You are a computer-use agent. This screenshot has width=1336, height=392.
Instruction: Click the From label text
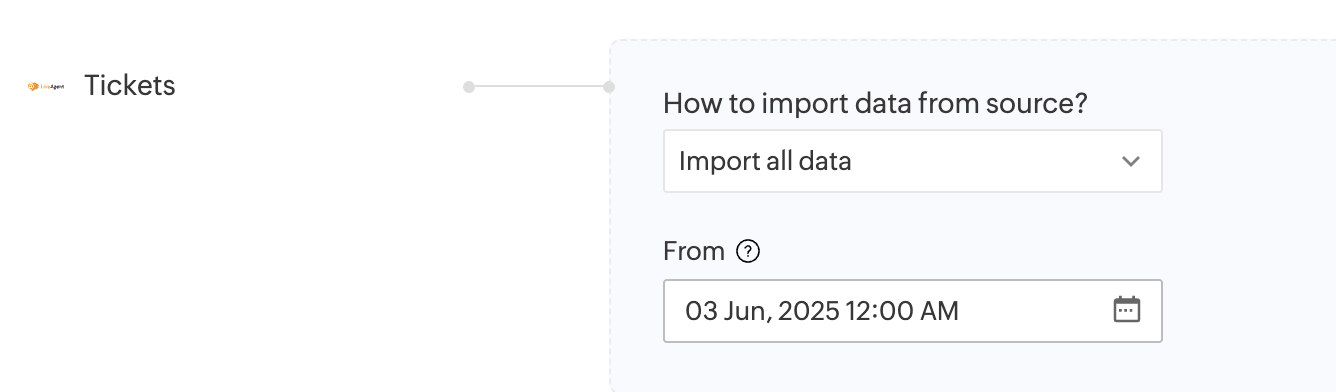(694, 252)
